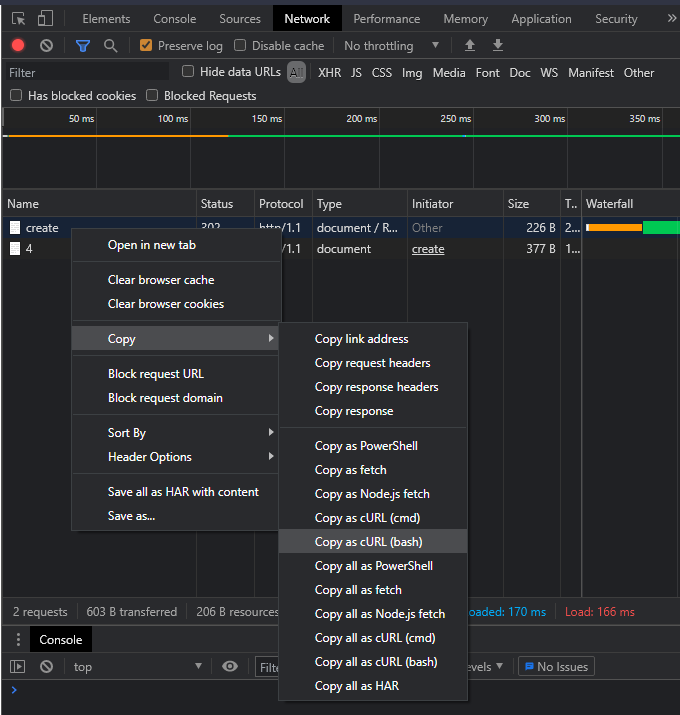The width and height of the screenshot is (680, 715).
Task: Click the network Filter text field
Action: tap(88, 73)
